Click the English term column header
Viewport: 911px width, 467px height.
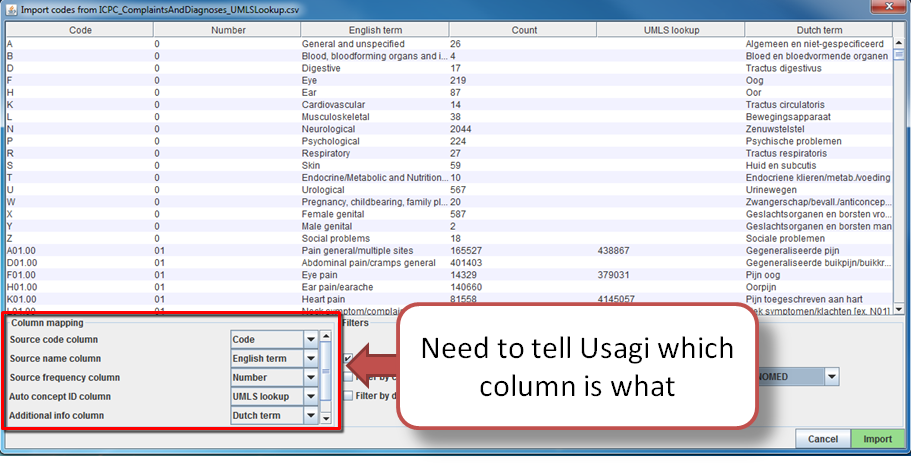point(372,30)
